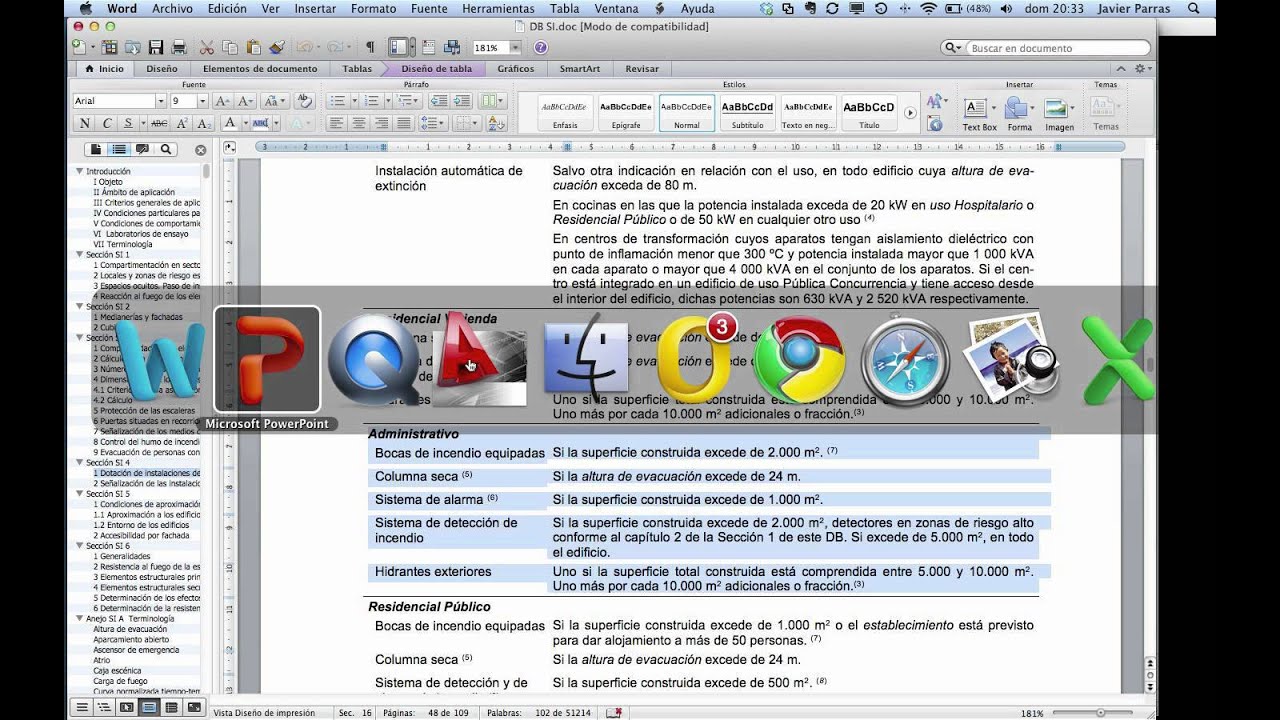
Task: Switch to the Diseño ribbon tab
Action: pyautogui.click(x=162, y=69)
